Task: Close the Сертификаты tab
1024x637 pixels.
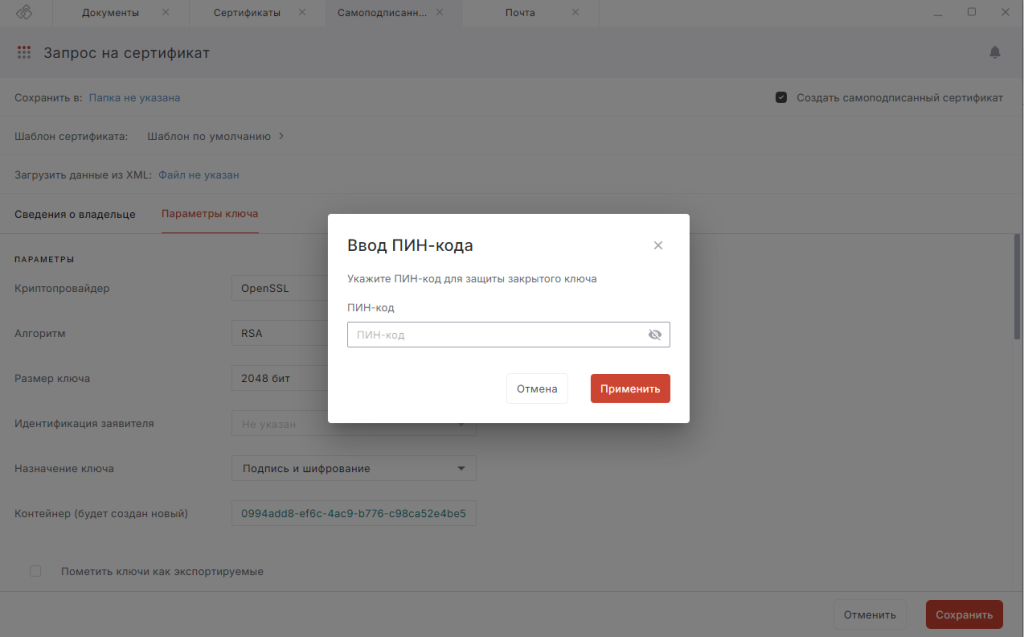Action: [302, 12]
